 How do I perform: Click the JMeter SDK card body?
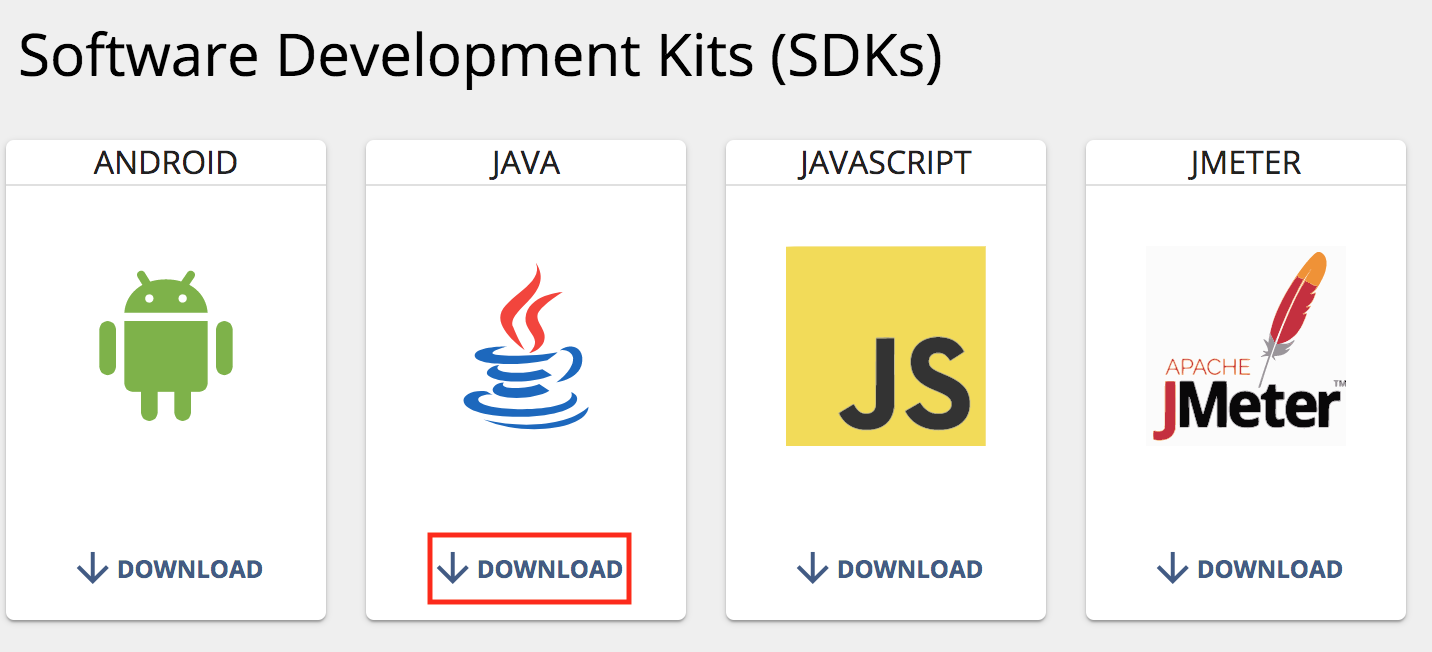pos(1246,402)
